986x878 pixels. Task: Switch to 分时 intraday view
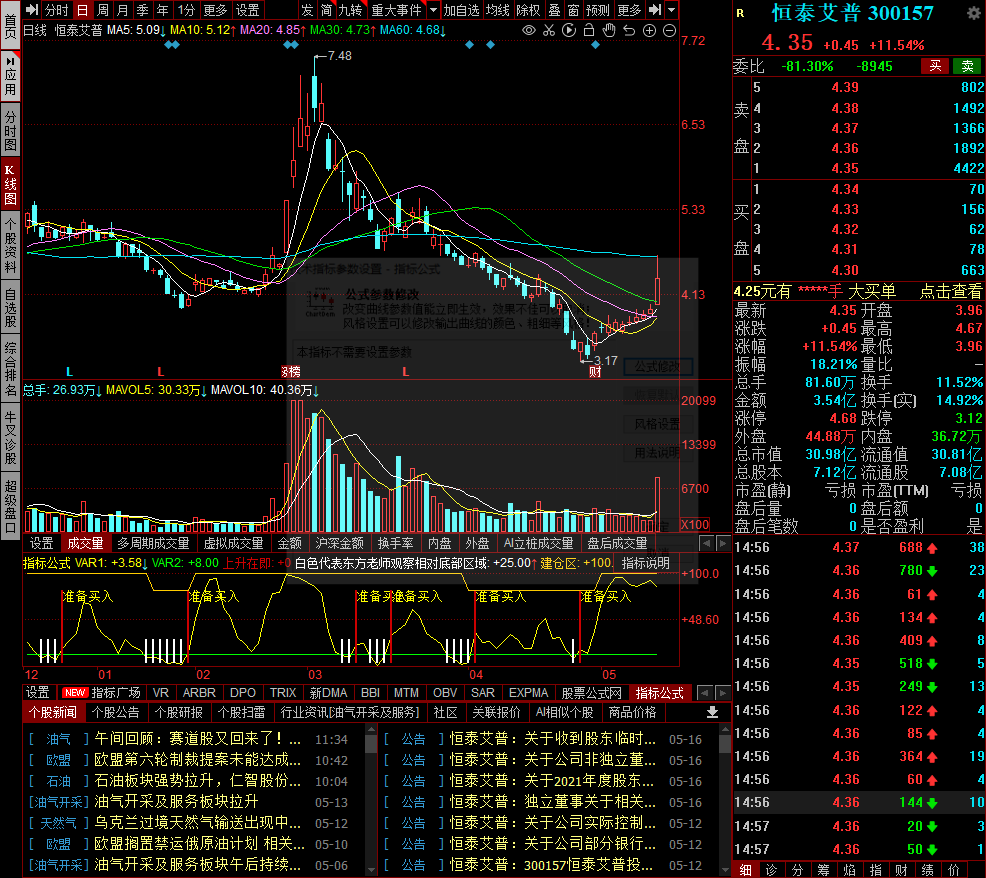pyautogui.click(x=57, y=10)
